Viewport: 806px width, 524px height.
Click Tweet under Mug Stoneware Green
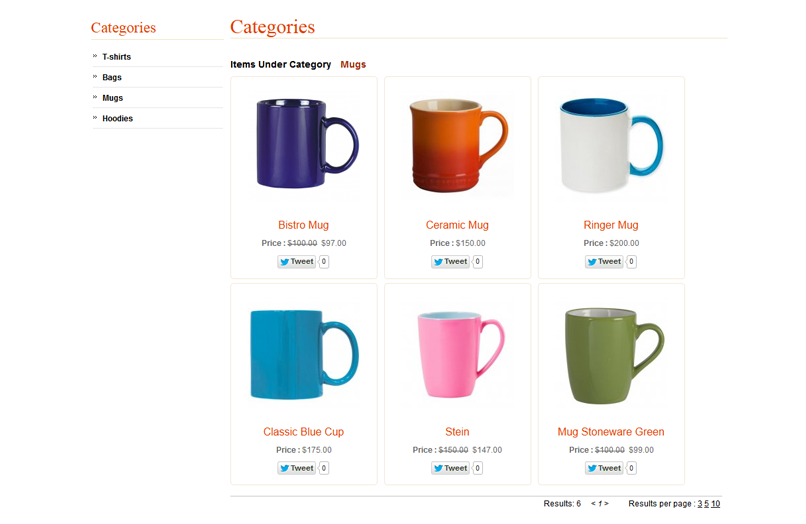coord(604,468)
